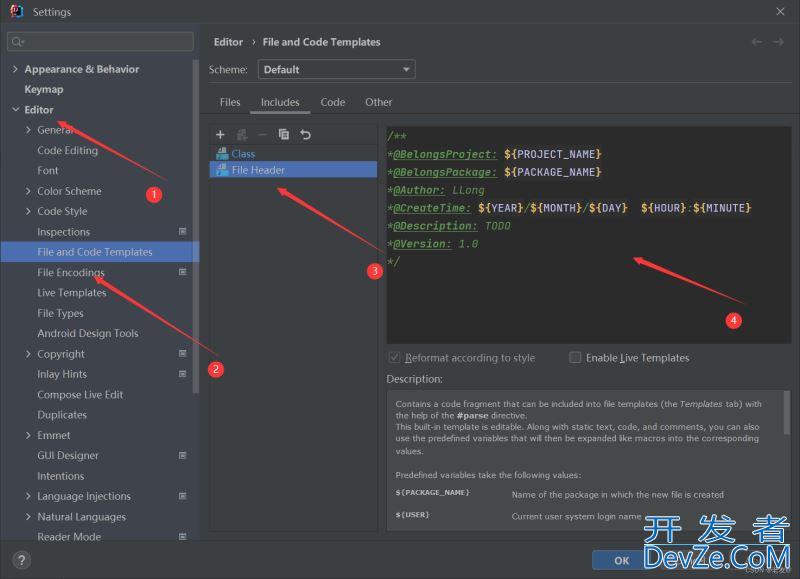Click the remove template minus icon

tap(262, 135)
